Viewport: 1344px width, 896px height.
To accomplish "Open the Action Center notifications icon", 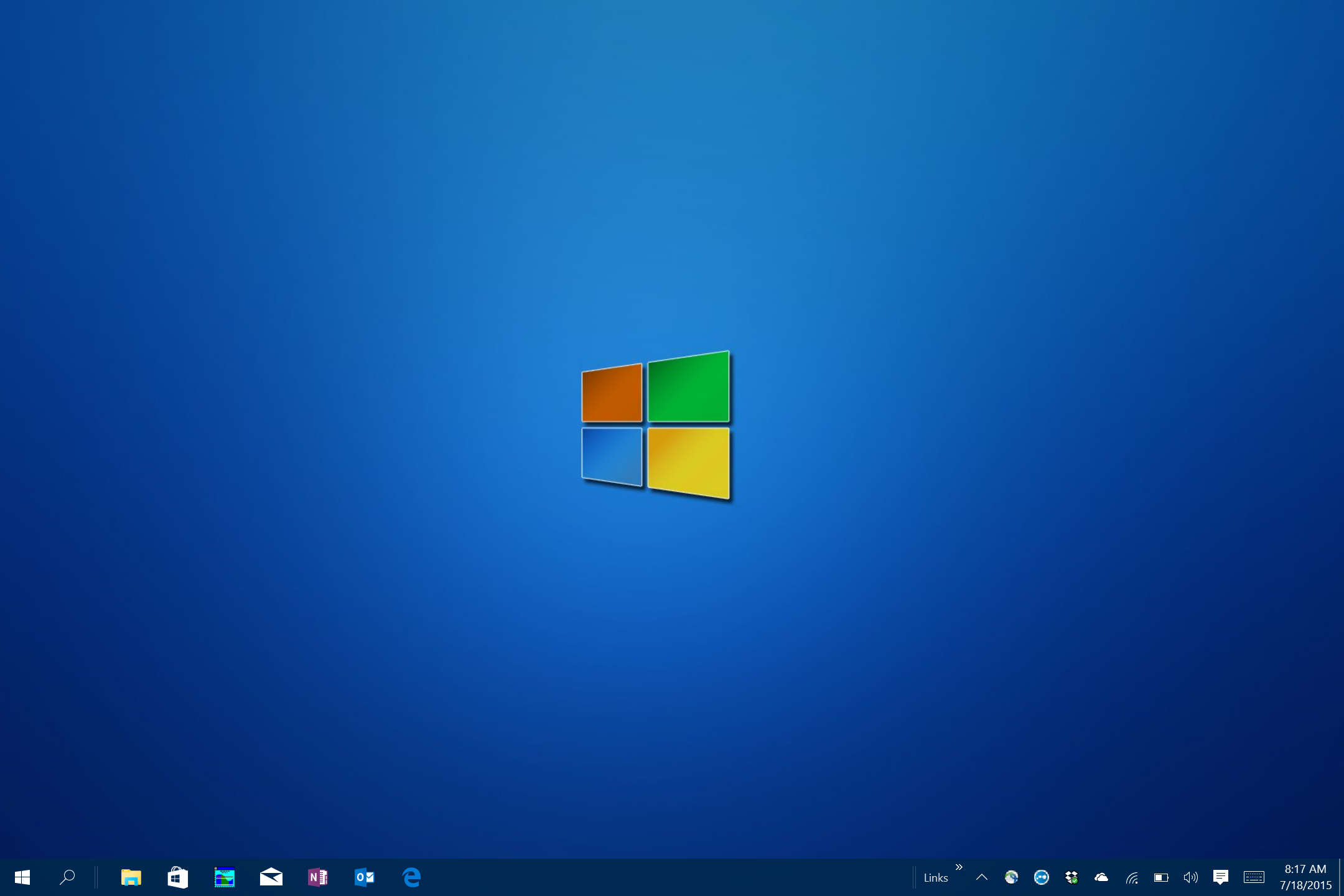I will point(1221,877).
